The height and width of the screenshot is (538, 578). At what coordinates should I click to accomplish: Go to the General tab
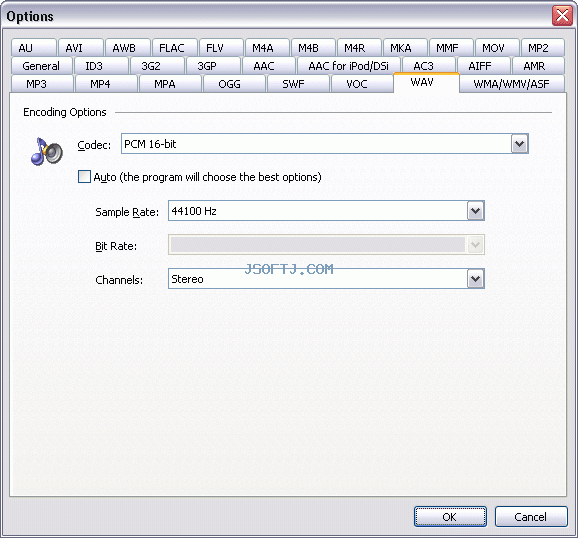[42, 66]
